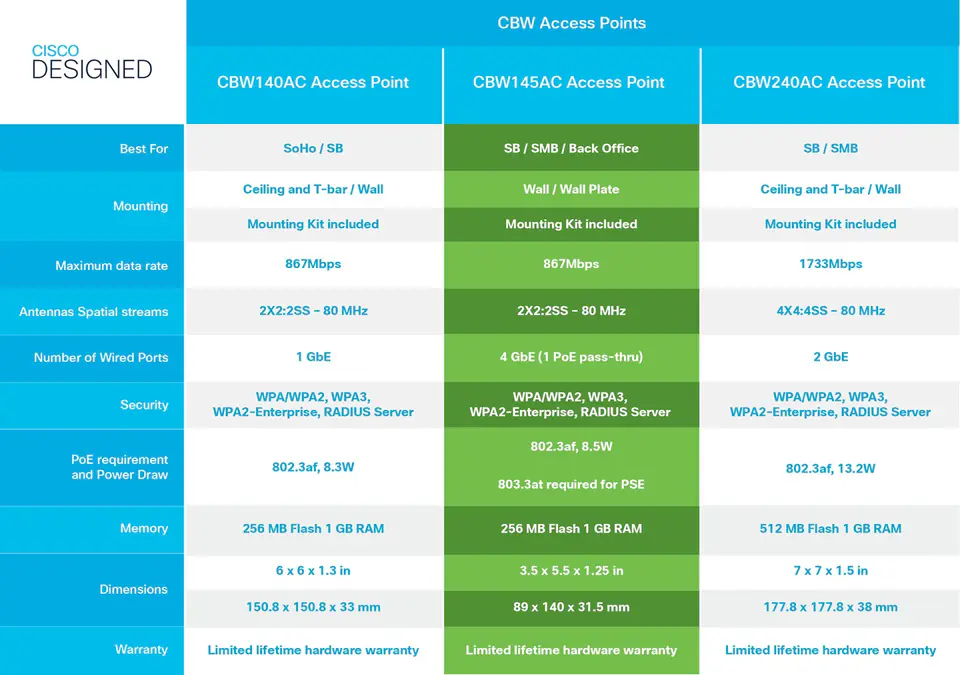Select CBW240AC Mounting Kit included cell
The height and width of the screenshot is (675, 960).
tap(830, 224)
